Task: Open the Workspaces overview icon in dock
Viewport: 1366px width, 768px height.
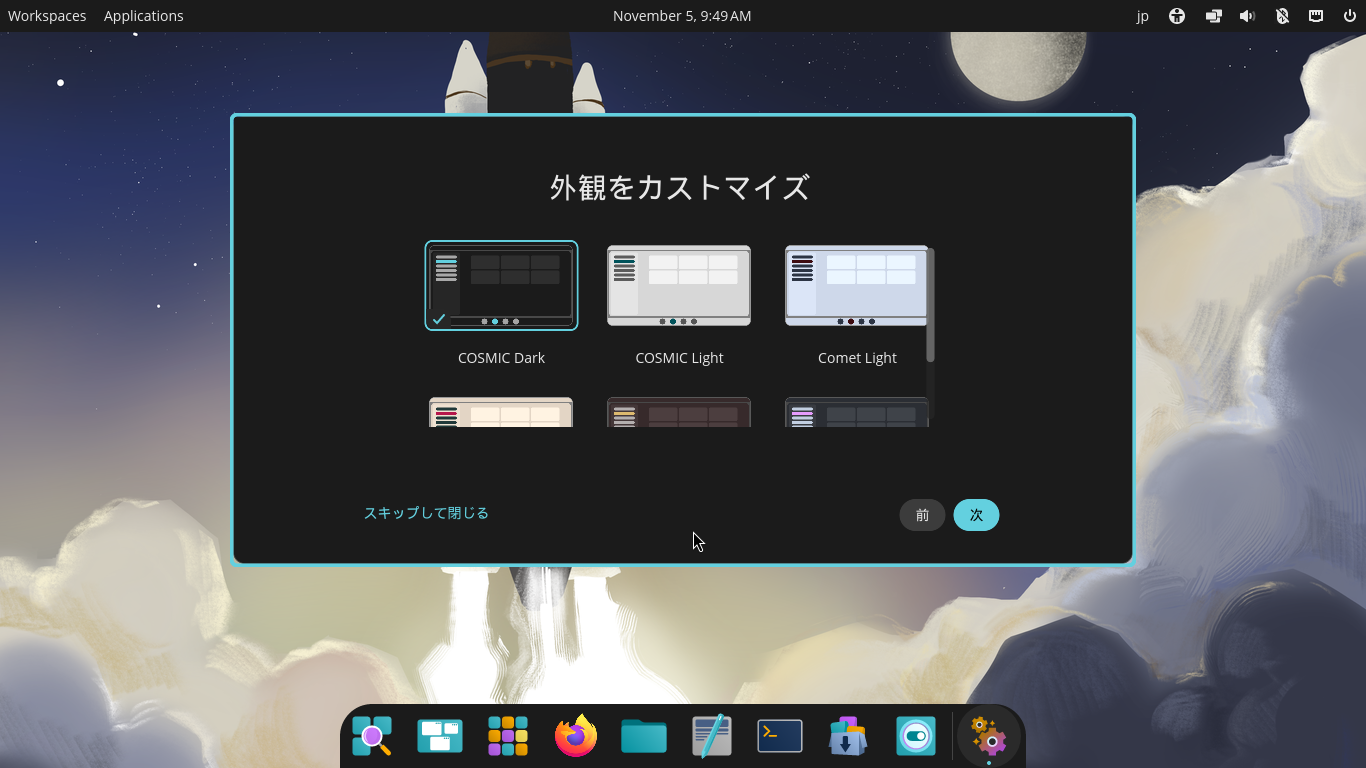Action: [440, 737]
